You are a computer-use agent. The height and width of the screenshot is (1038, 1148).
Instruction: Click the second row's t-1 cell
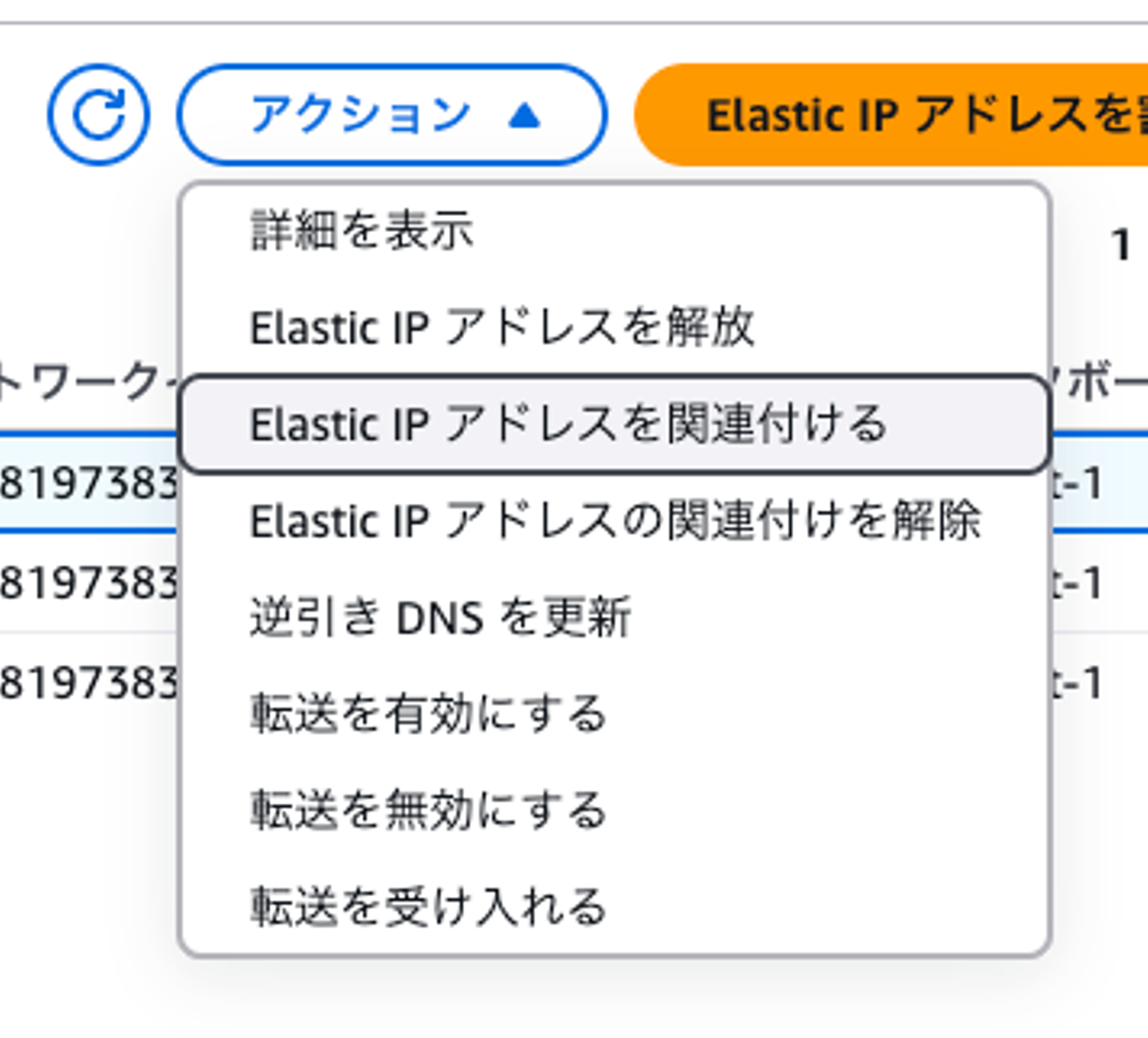click(1080, 583)
